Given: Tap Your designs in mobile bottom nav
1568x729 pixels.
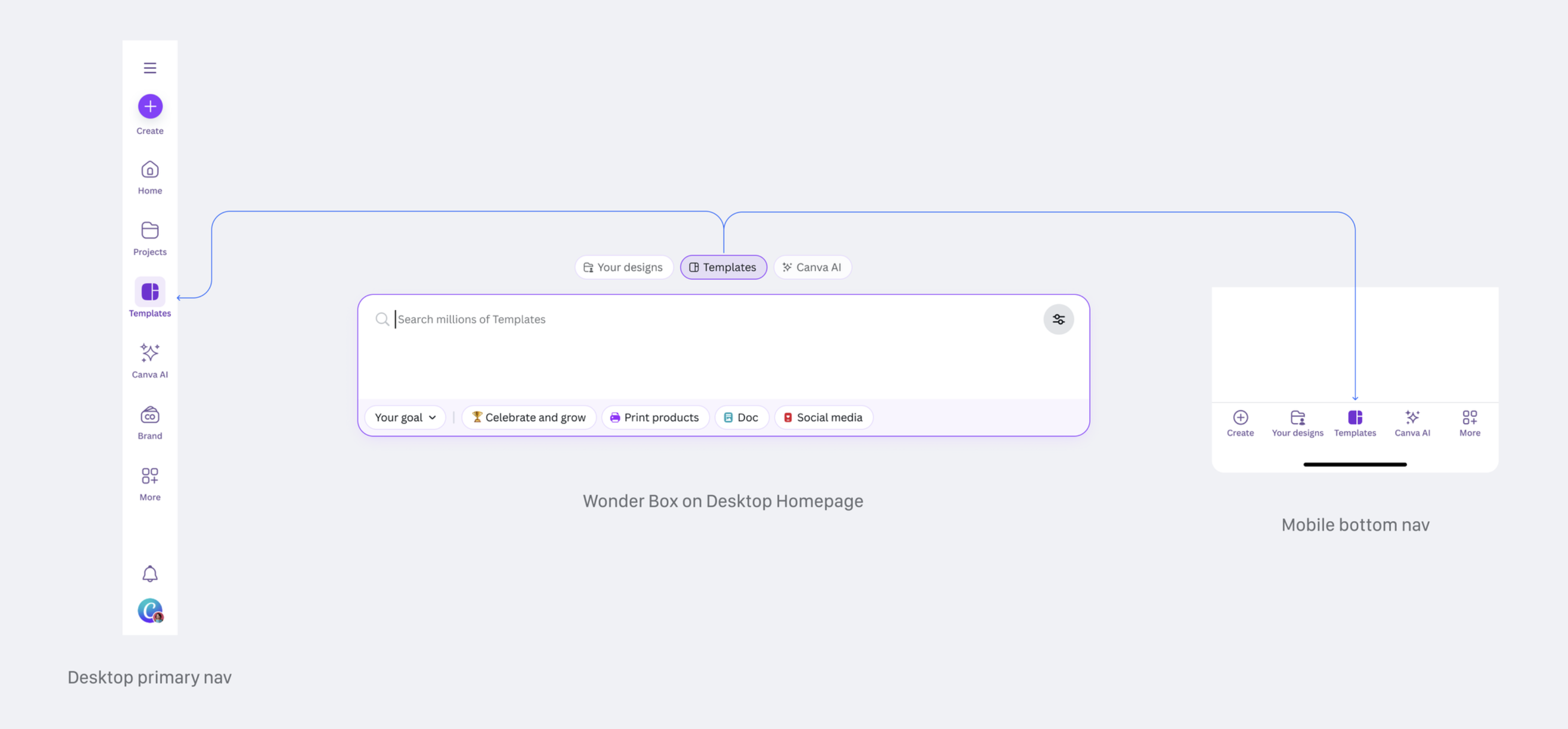Looking at the screenshot, I should coord(1297,423).
